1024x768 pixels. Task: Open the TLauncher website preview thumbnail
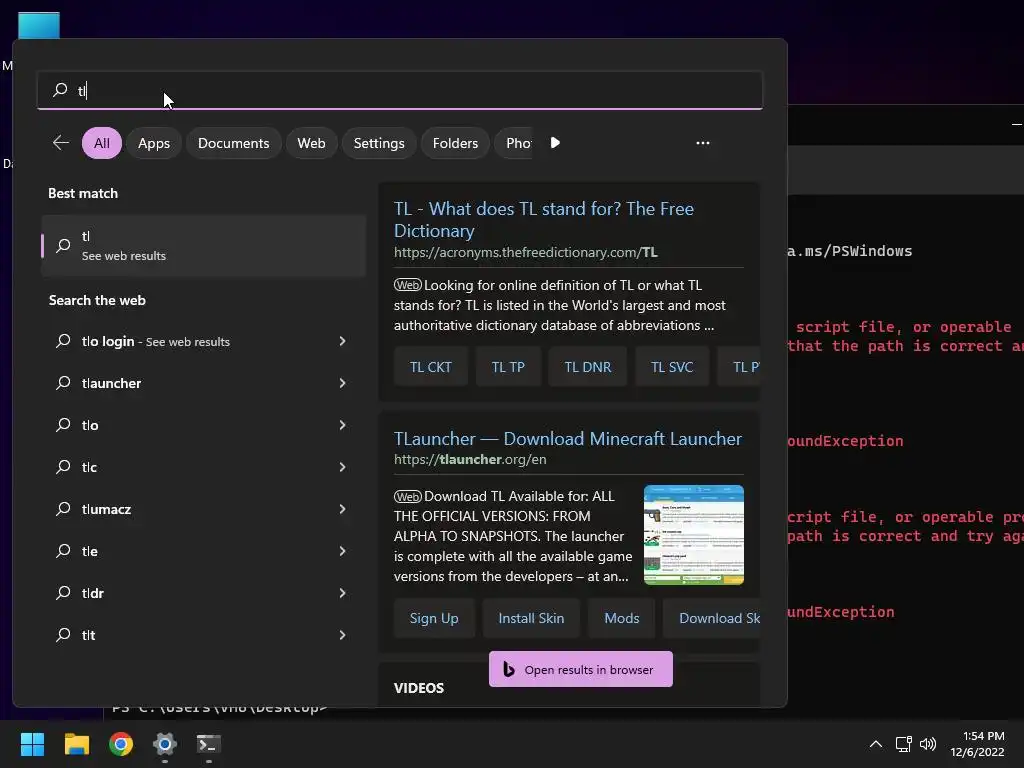[694, 535]
